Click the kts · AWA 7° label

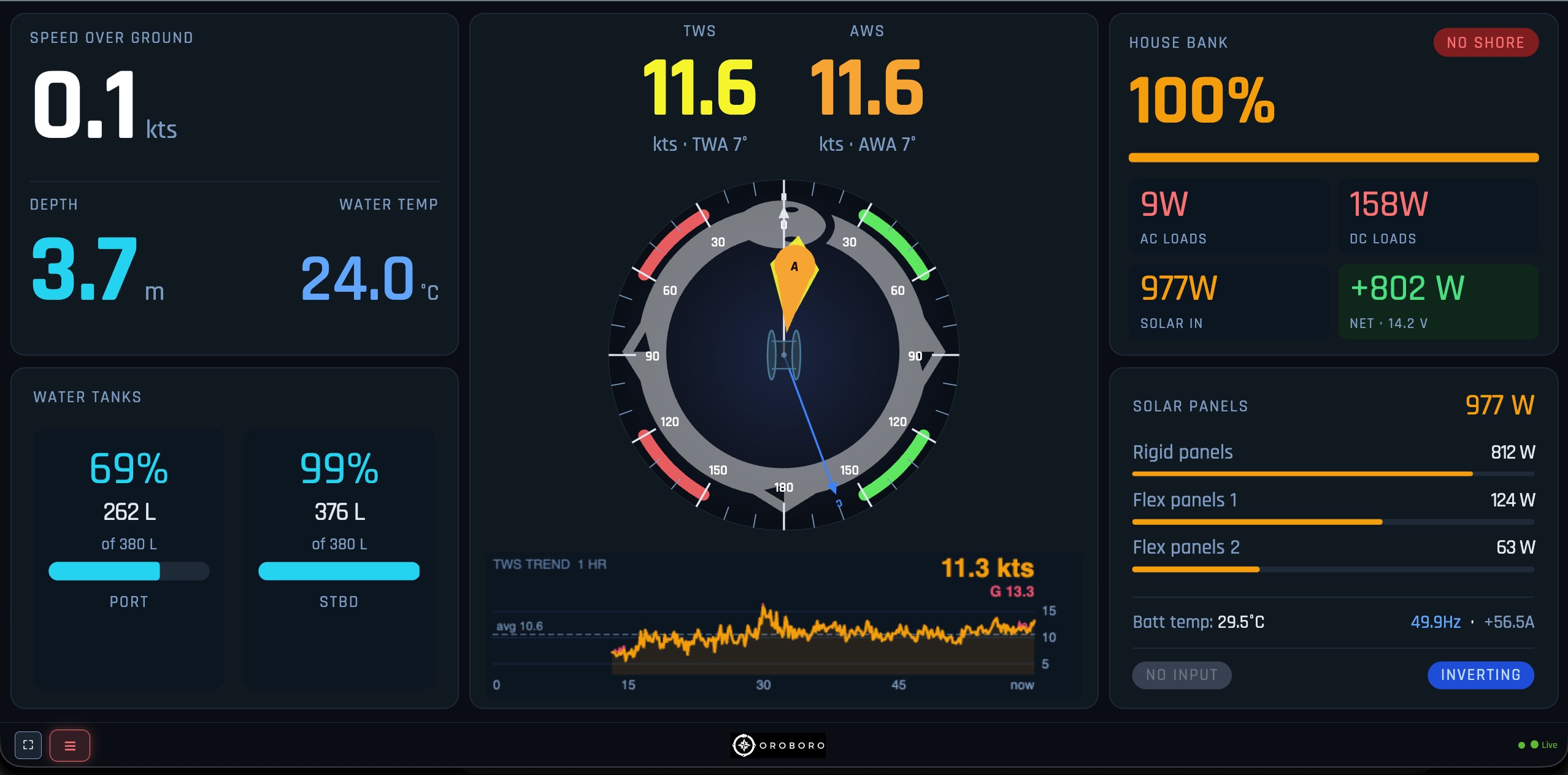click(867, 145)
